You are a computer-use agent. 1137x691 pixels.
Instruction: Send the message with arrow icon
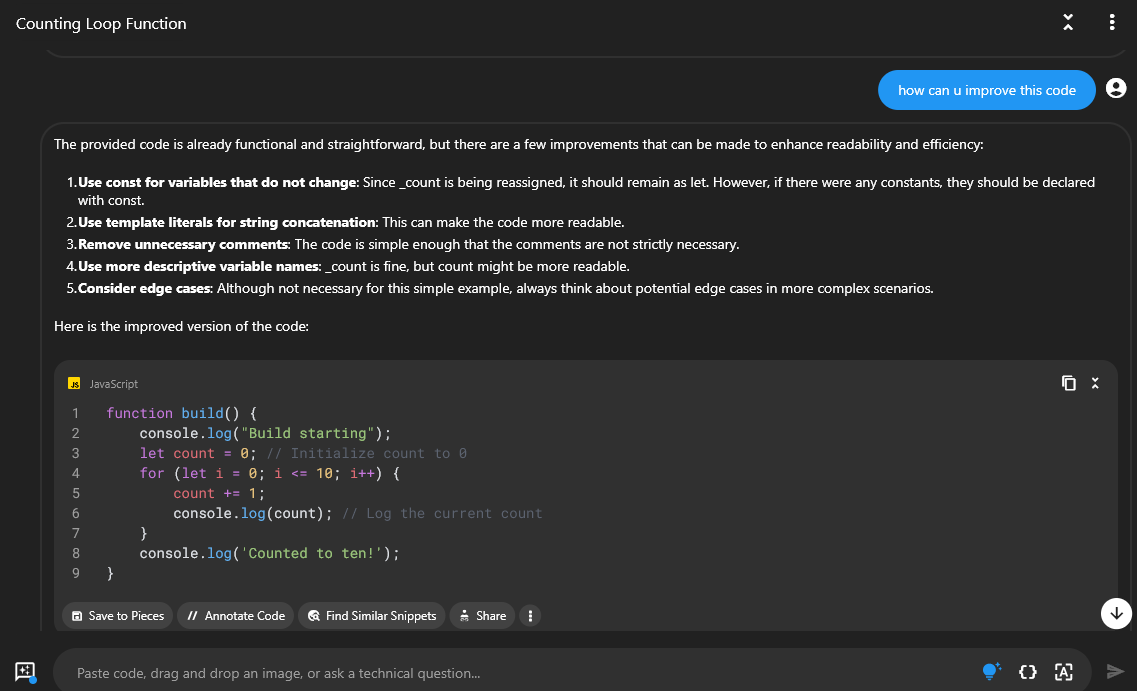click(x=1115, y=672)
